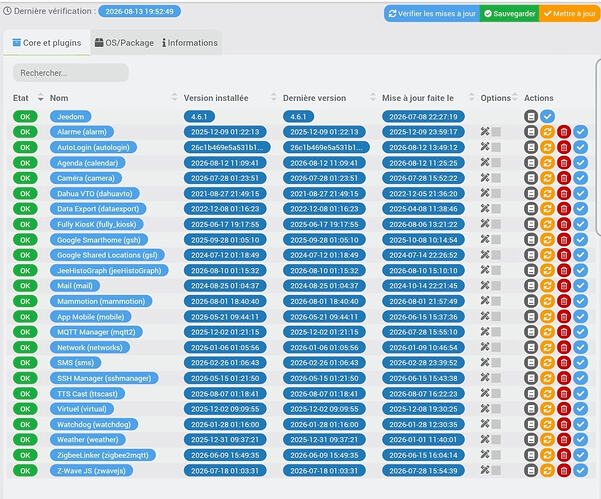Click update date 2022-12-05 21:36:20

click(x=423, y=194)
